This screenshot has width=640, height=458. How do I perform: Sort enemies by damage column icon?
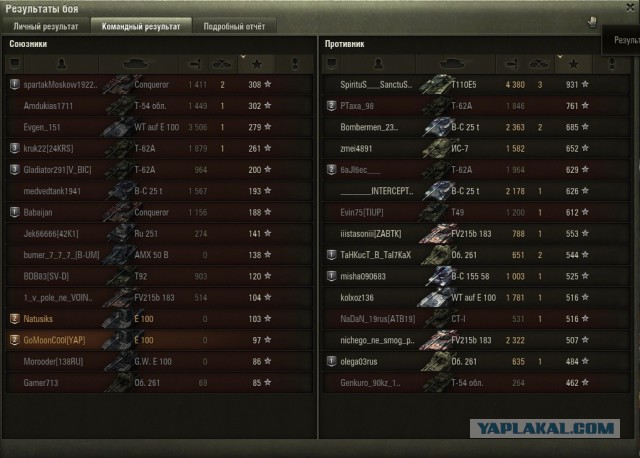(x=511, y=64)
